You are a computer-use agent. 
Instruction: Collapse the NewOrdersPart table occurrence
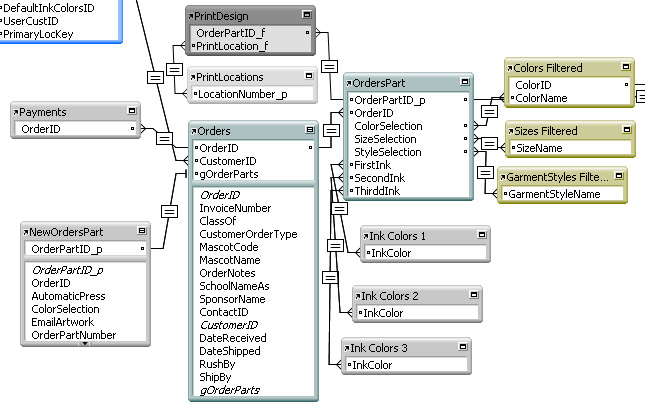tap(141, 231)
